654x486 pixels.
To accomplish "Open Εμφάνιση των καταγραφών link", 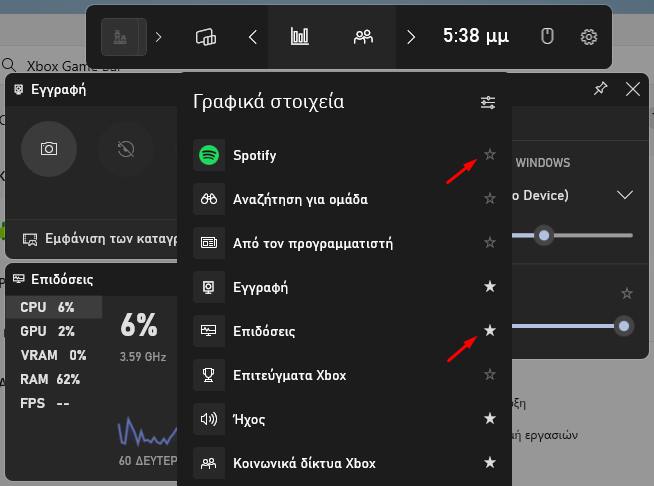I will 100,239.
